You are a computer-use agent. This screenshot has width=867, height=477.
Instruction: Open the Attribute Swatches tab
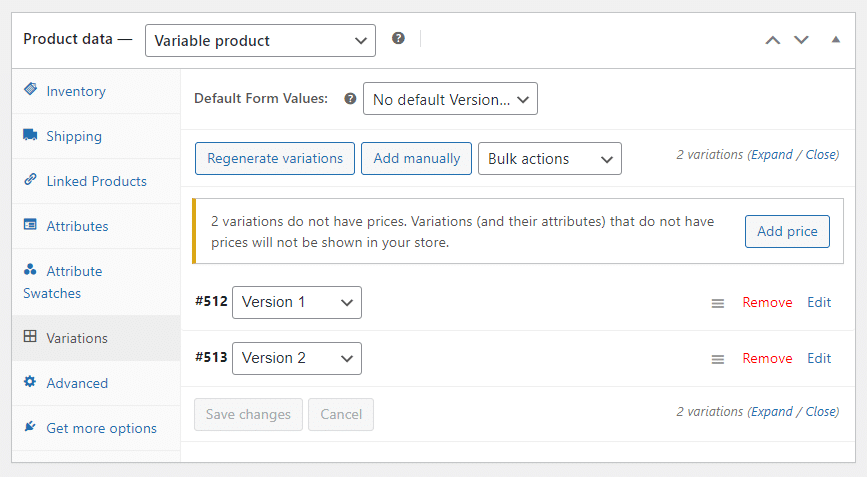(96, 282)
